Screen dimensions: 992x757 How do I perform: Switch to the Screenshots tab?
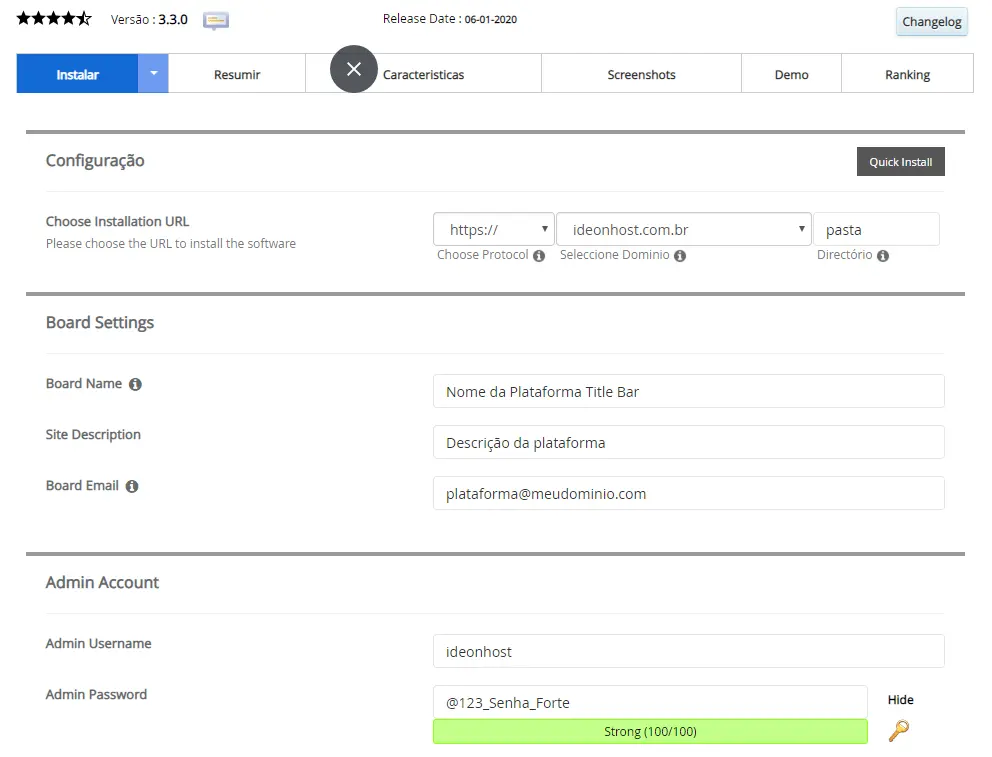pos(641,74)
